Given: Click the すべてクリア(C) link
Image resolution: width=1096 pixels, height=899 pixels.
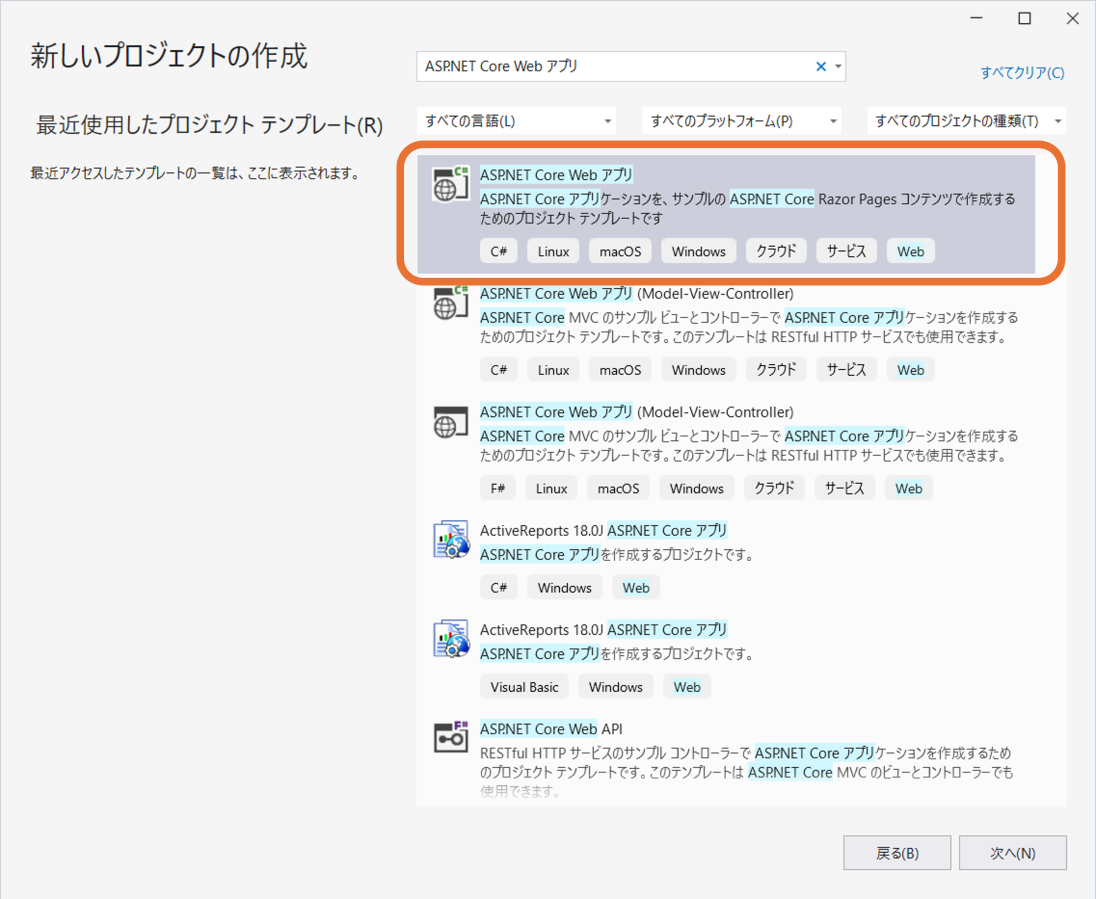Looking at the screenshot, I should point(1022,73).
